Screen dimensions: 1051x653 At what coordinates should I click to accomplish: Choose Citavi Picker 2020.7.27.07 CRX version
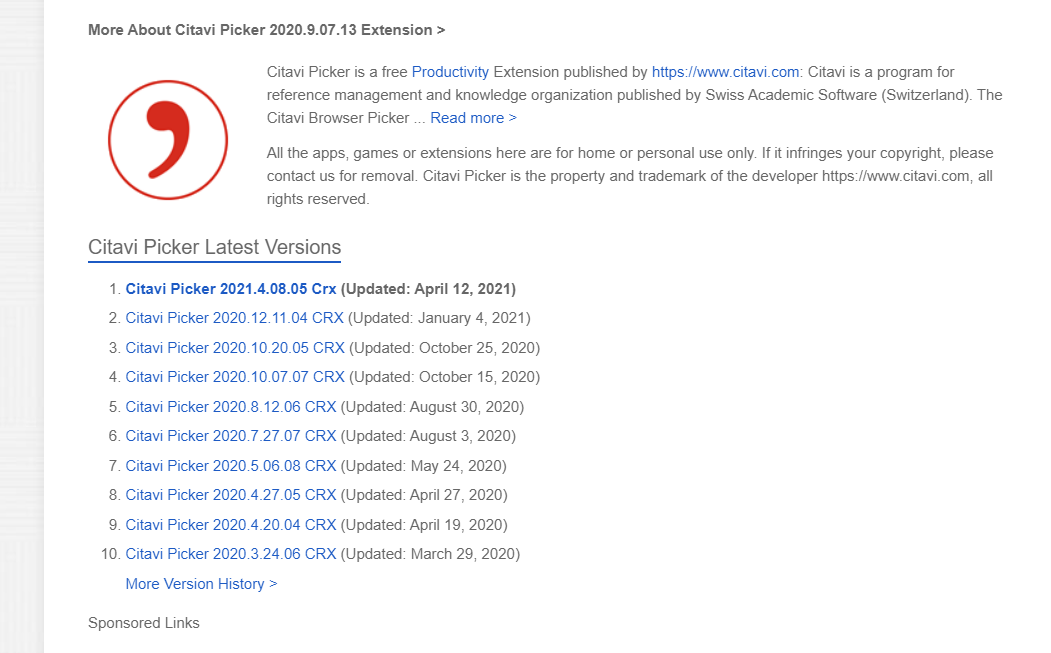click(230, 436)
